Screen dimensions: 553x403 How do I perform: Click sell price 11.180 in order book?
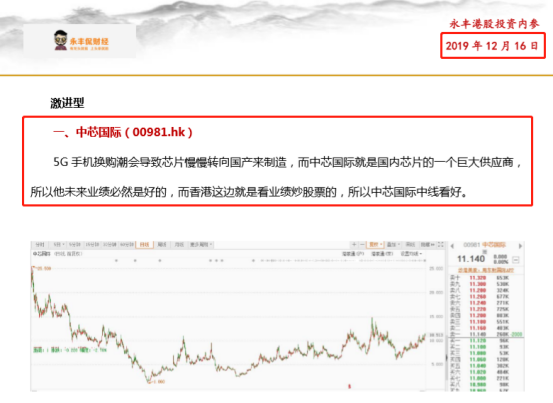478,322
